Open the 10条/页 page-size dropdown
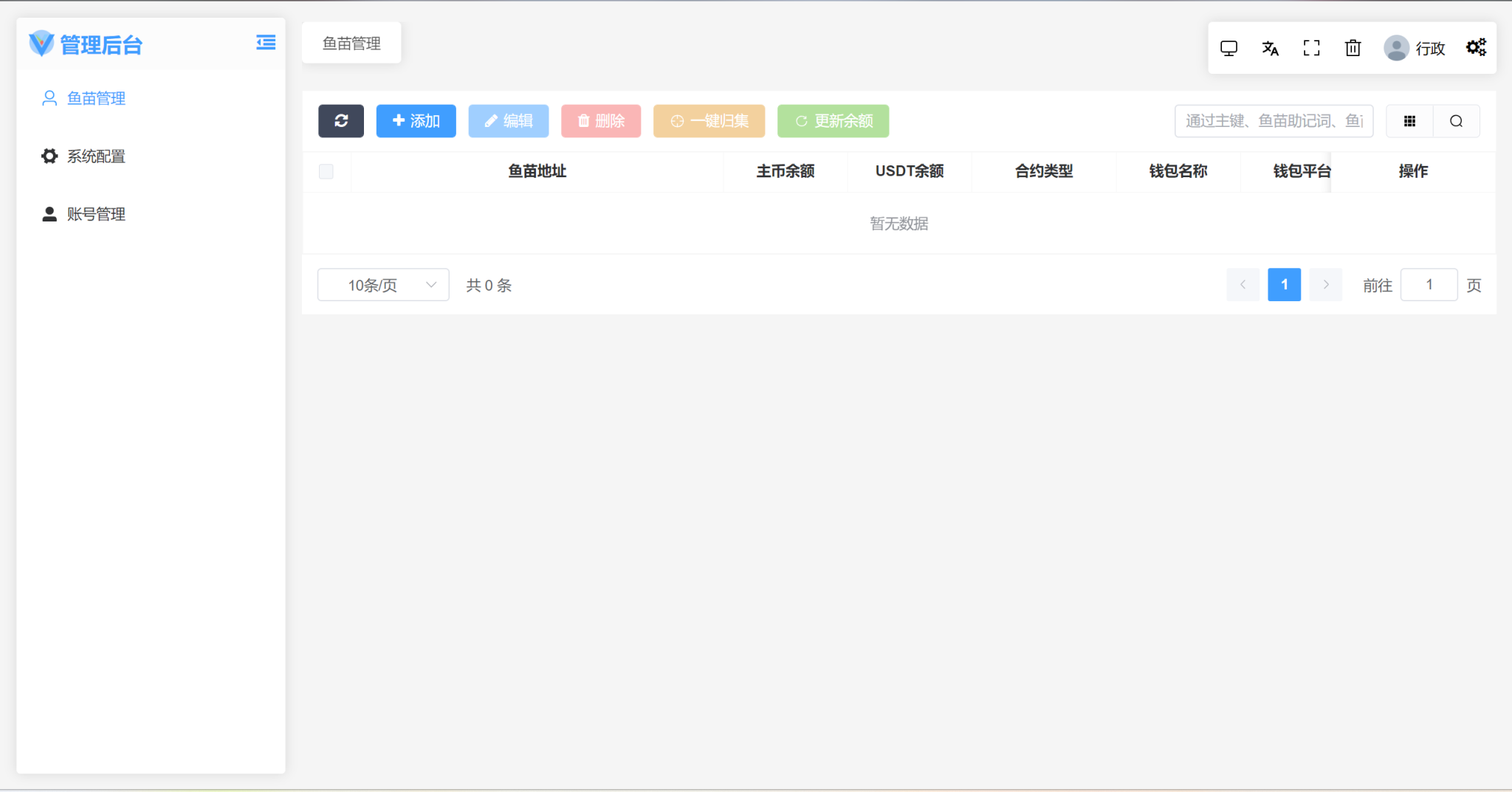This screenshot has width=1512, height=792. point(382,284)
